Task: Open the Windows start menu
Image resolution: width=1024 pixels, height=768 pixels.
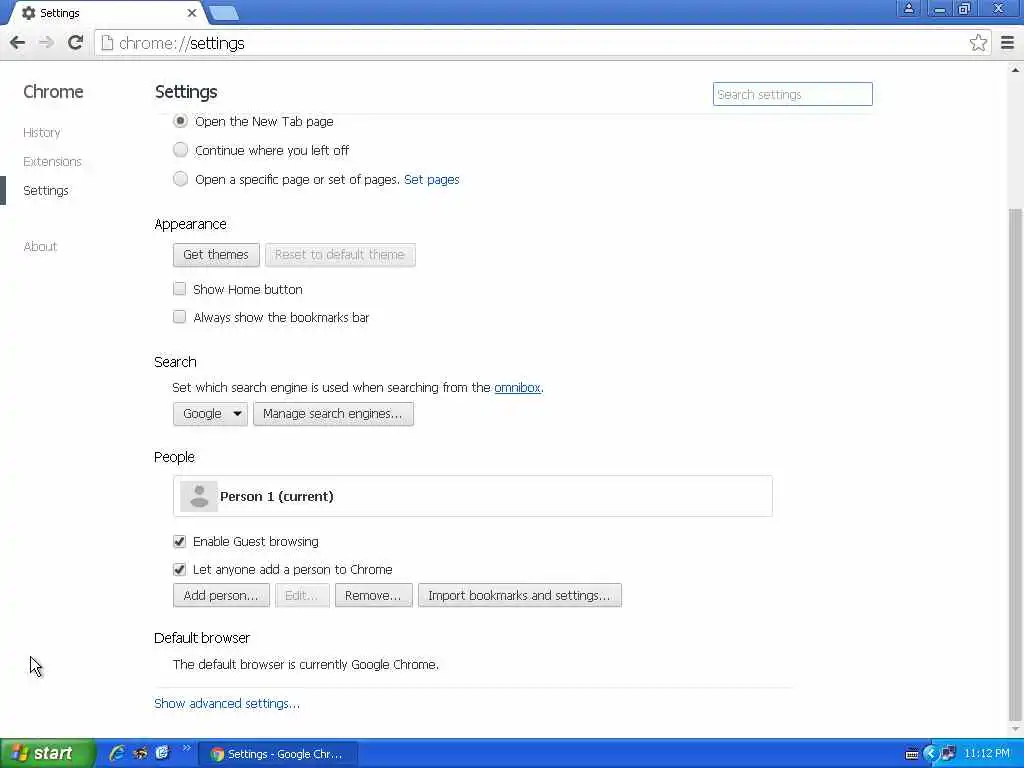Action: (x=47, y=753)
